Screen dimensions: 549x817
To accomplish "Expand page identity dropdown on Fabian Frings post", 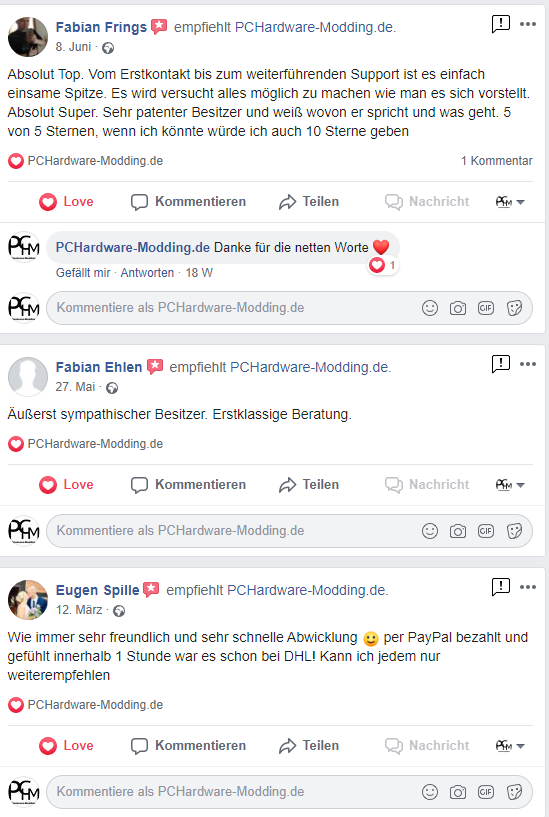I will 510,202.
